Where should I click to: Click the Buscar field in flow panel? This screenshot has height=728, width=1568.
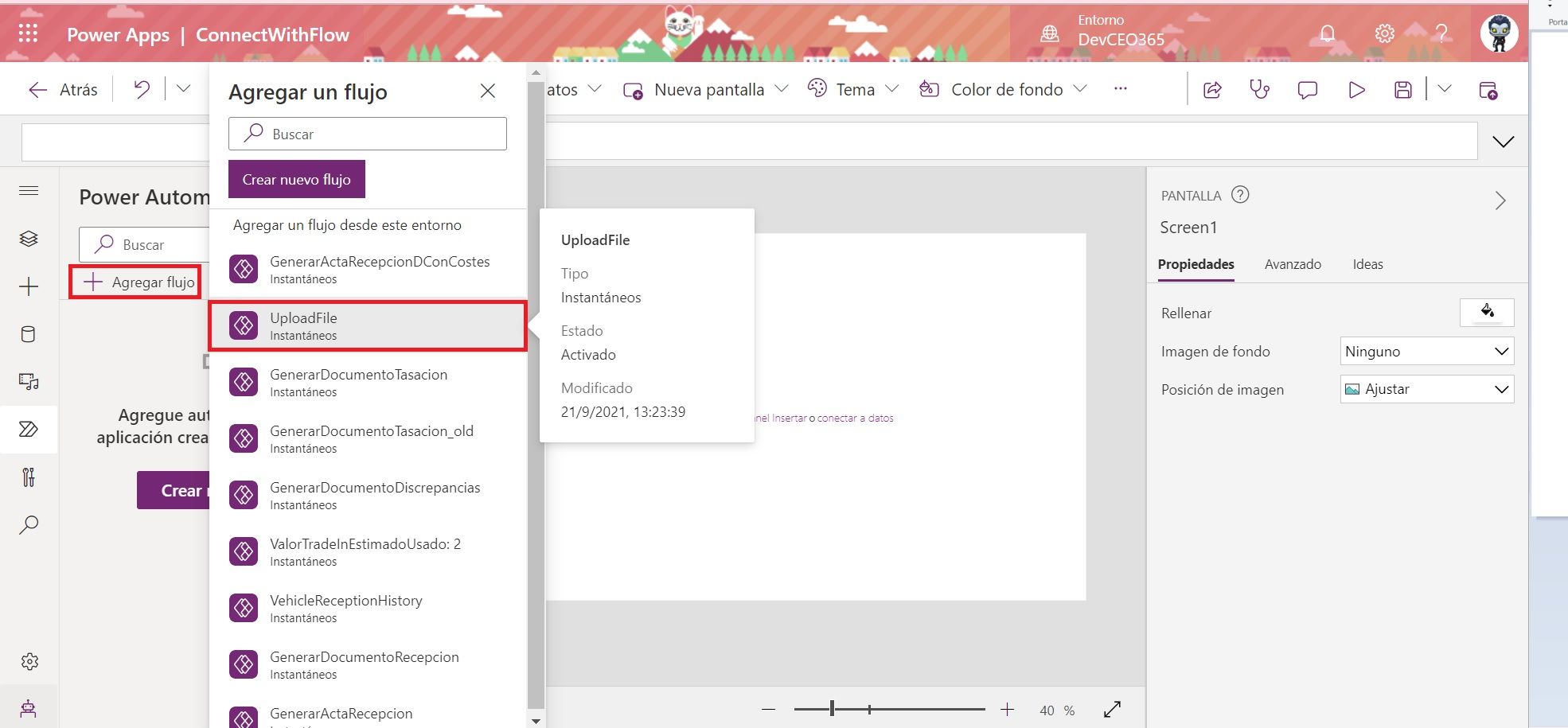click(x=368, y=134)
